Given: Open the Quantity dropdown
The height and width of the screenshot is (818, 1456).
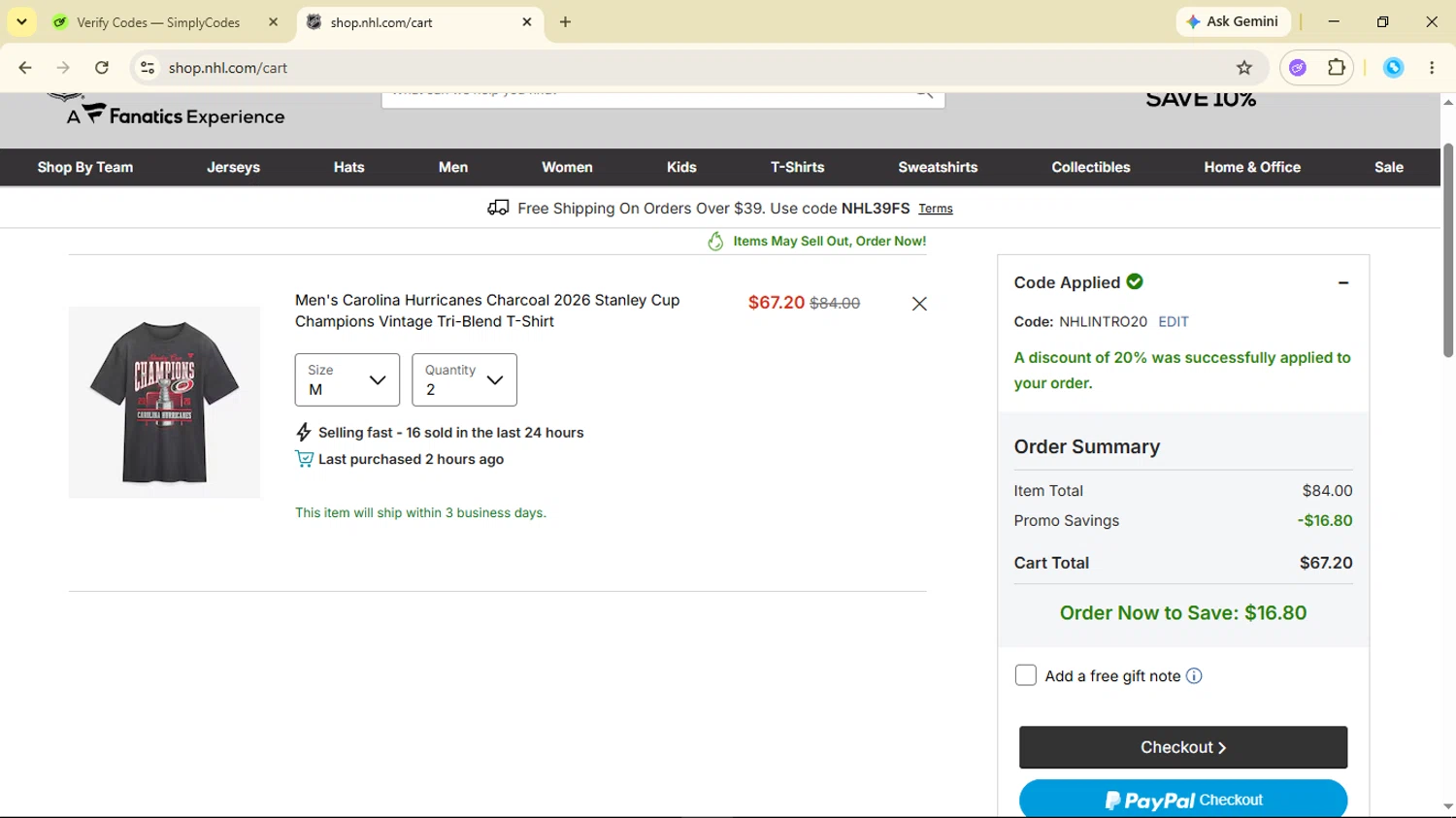Looking at the screenshot, I should pos(464,379).
